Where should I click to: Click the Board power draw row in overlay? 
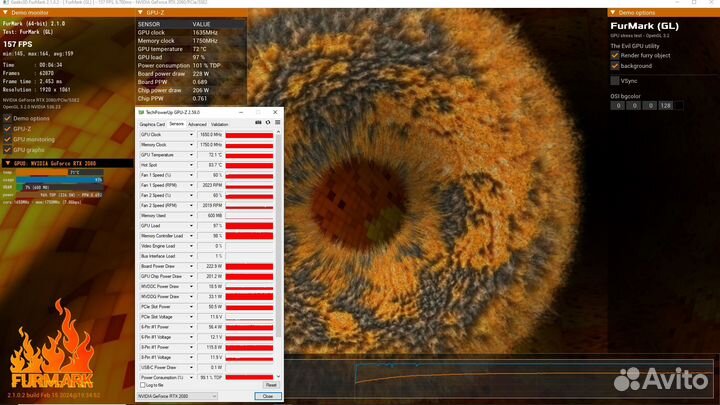tap(191, 74)
